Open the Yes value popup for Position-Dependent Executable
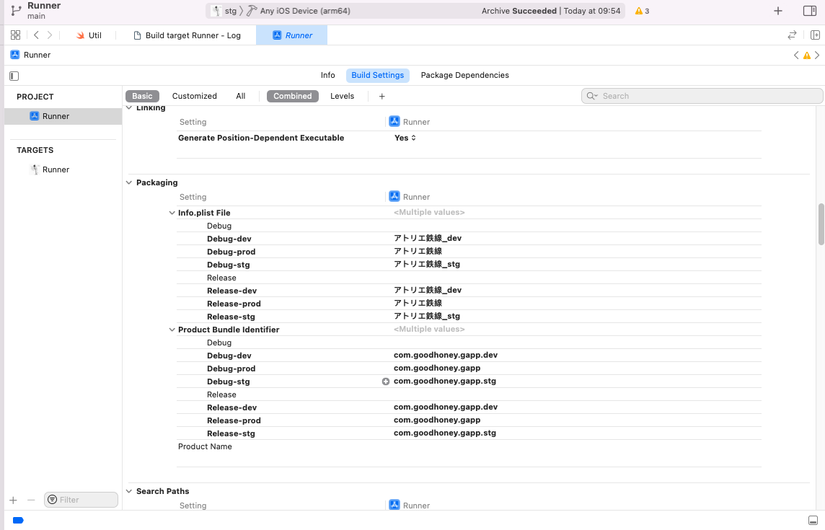The width and height of the screenshot is (825, 530). tap(405, 138)
